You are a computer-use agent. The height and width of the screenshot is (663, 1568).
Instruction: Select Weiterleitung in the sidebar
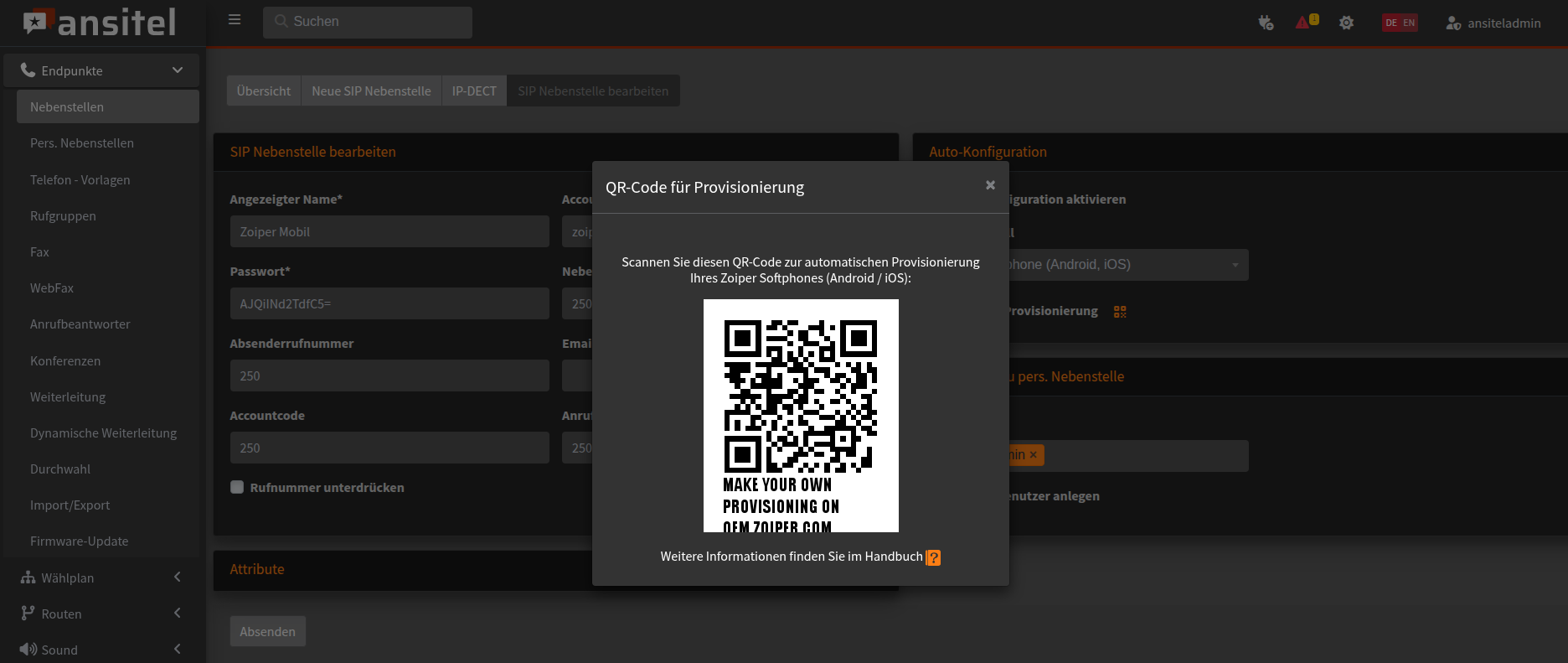point(108,397)
